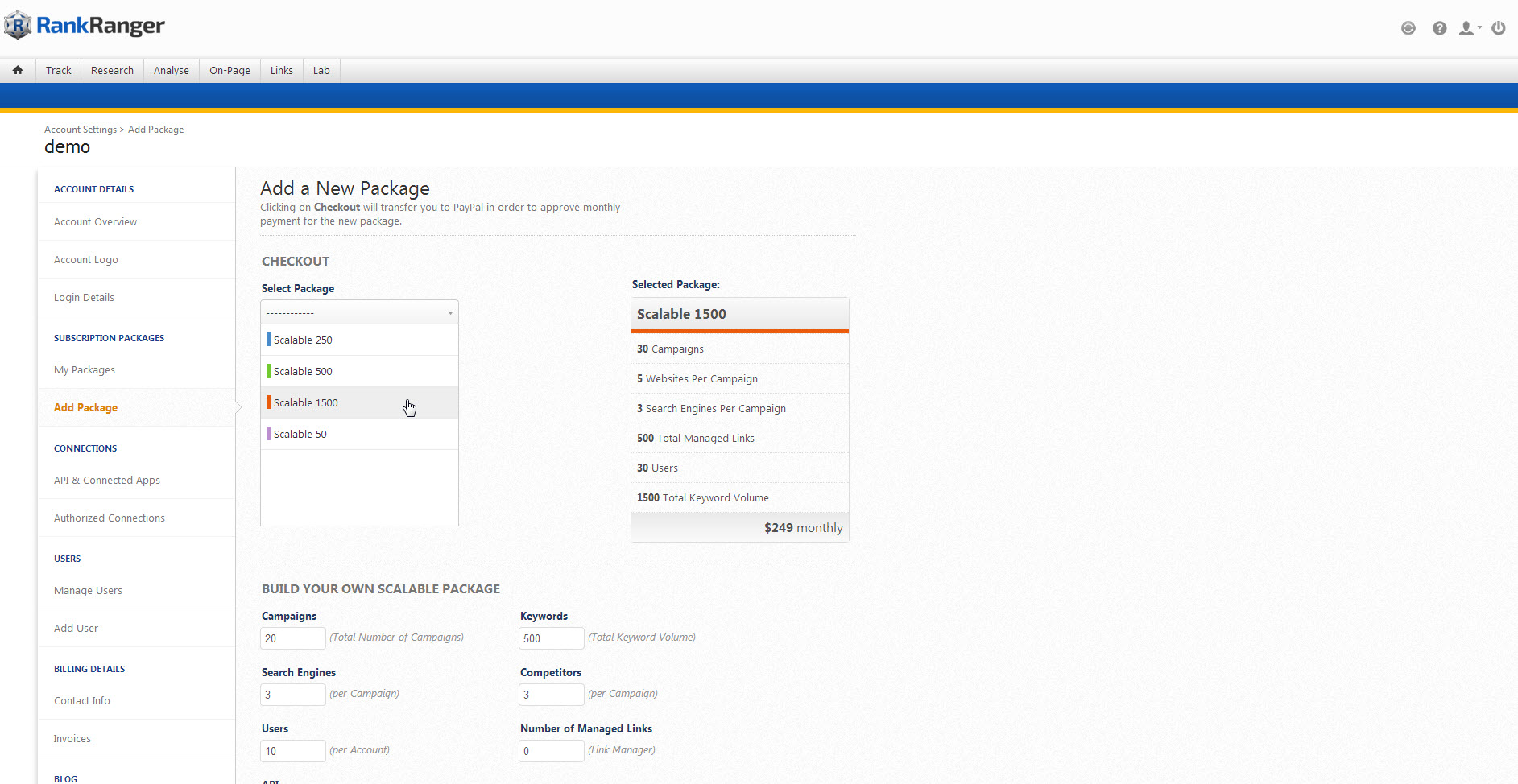Image resolution: width=1518 pixels, height=784 pixels.
Task: Pick Scalable 500 in the package list
Action: (303, 371)
